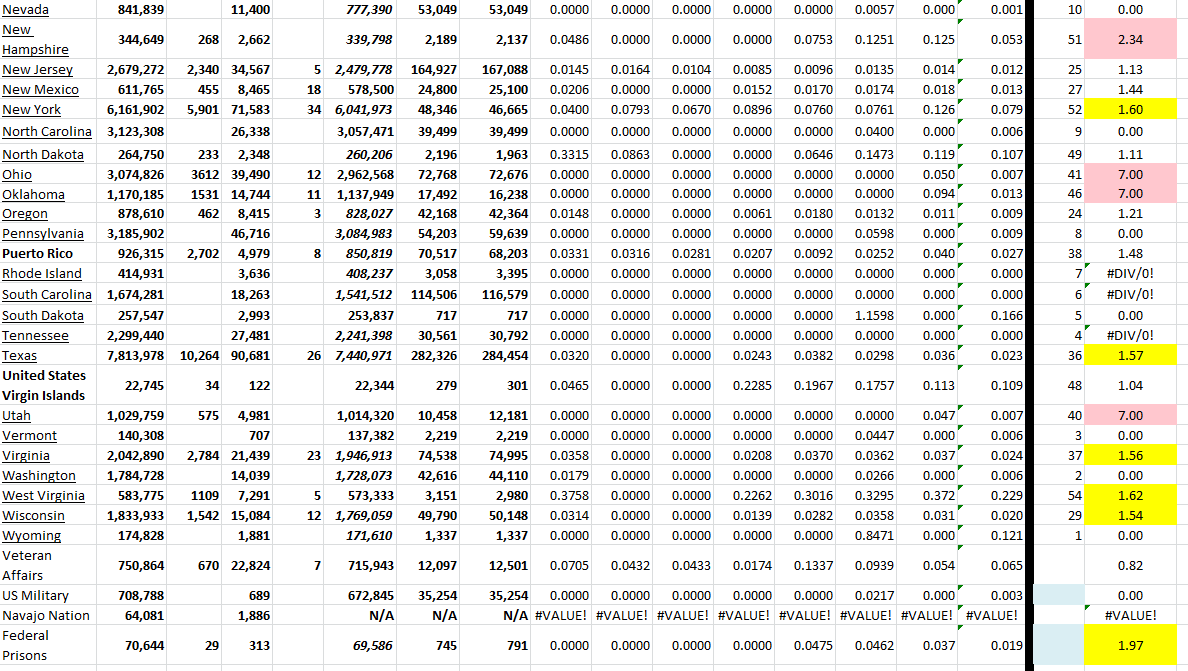Click the pink 7.00 cell for Utah

pos(1130,415)
